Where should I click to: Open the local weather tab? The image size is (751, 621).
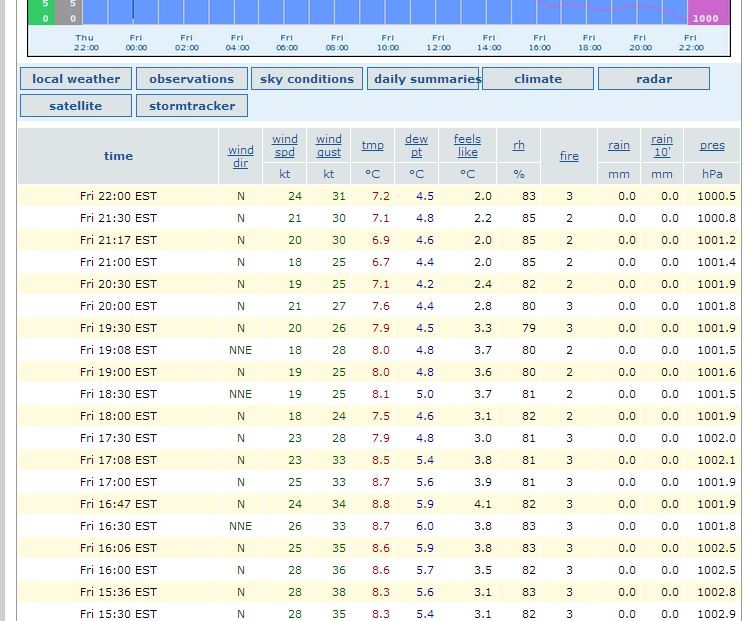tap(76, 79)
